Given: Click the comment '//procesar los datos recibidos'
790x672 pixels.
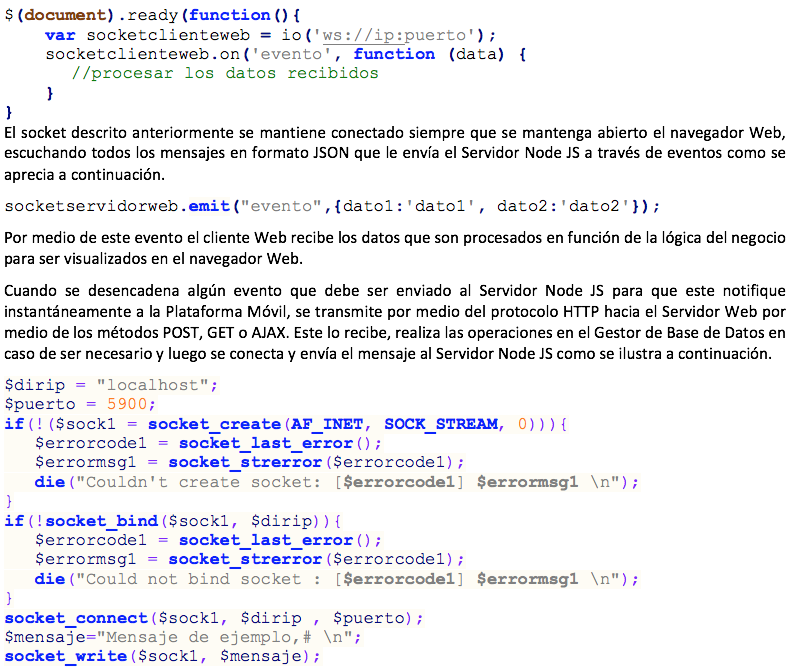Looking at the screenshot, I should 225,74.
